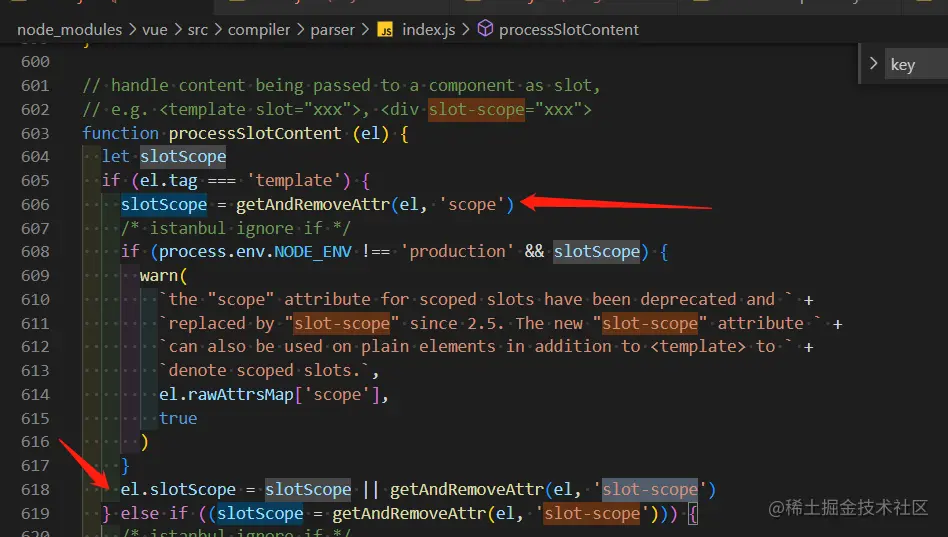Open the src breadcrumb segment
Screen dimensions: 948x537
pyautogui.click(x=198, y=30)
